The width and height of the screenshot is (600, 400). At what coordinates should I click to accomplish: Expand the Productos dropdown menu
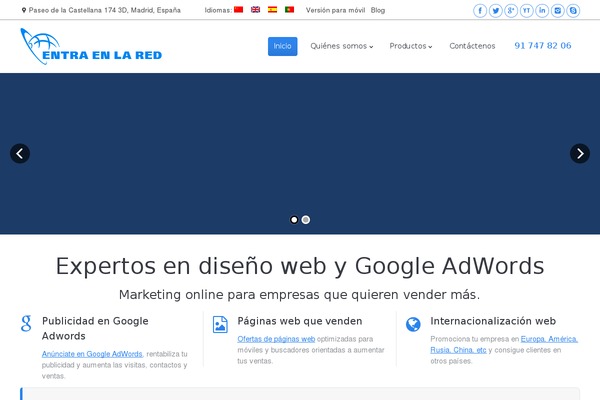click(x=411, y=46)
